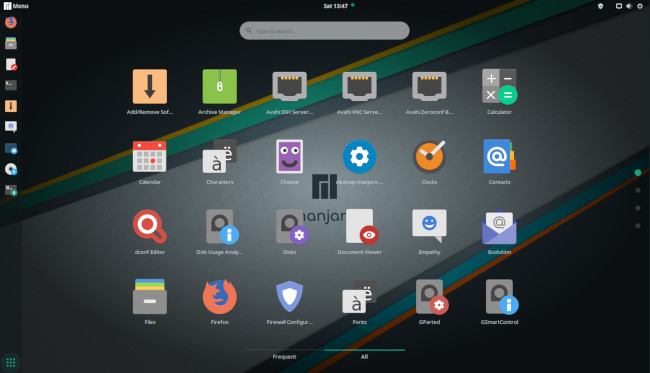Click the Menu button in top bar

point(16,6)
